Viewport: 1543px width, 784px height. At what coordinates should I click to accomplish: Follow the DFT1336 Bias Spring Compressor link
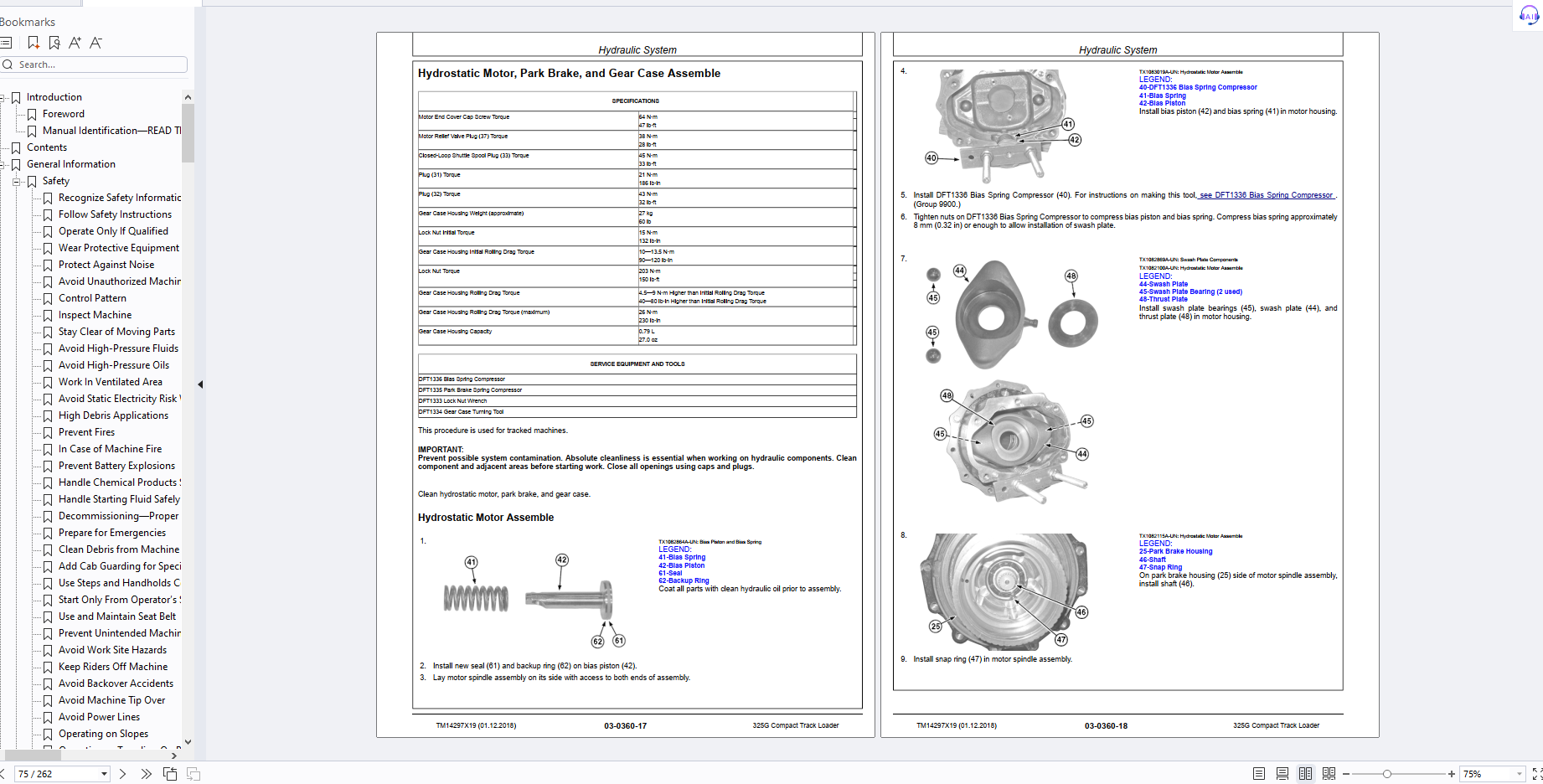(x=1267, y=195)
